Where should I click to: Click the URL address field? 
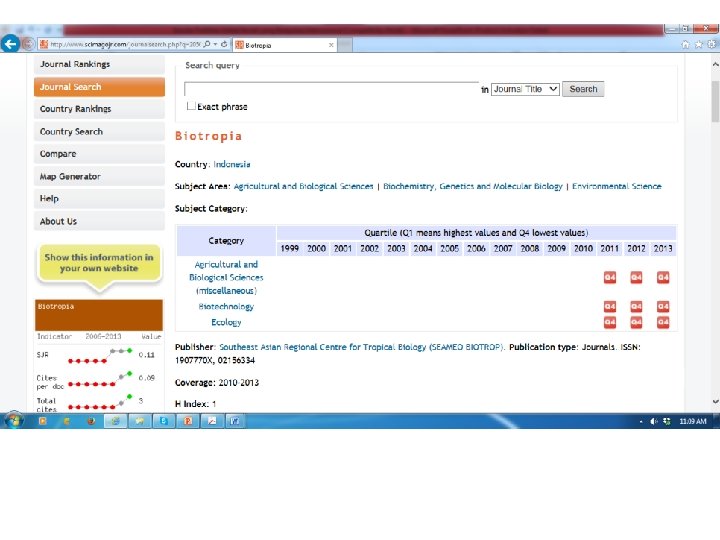125,44
